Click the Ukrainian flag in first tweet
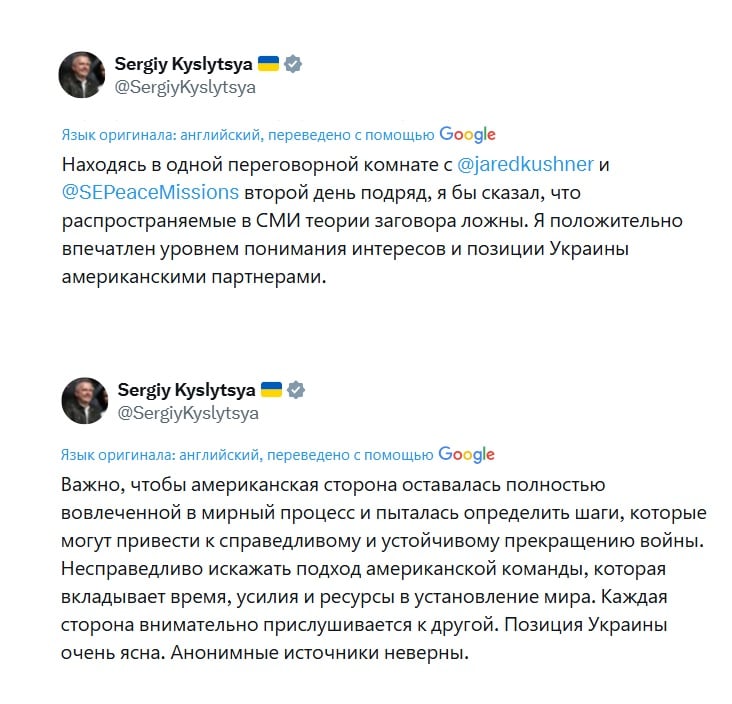The image size is (732, 704). tap(268, 64)
